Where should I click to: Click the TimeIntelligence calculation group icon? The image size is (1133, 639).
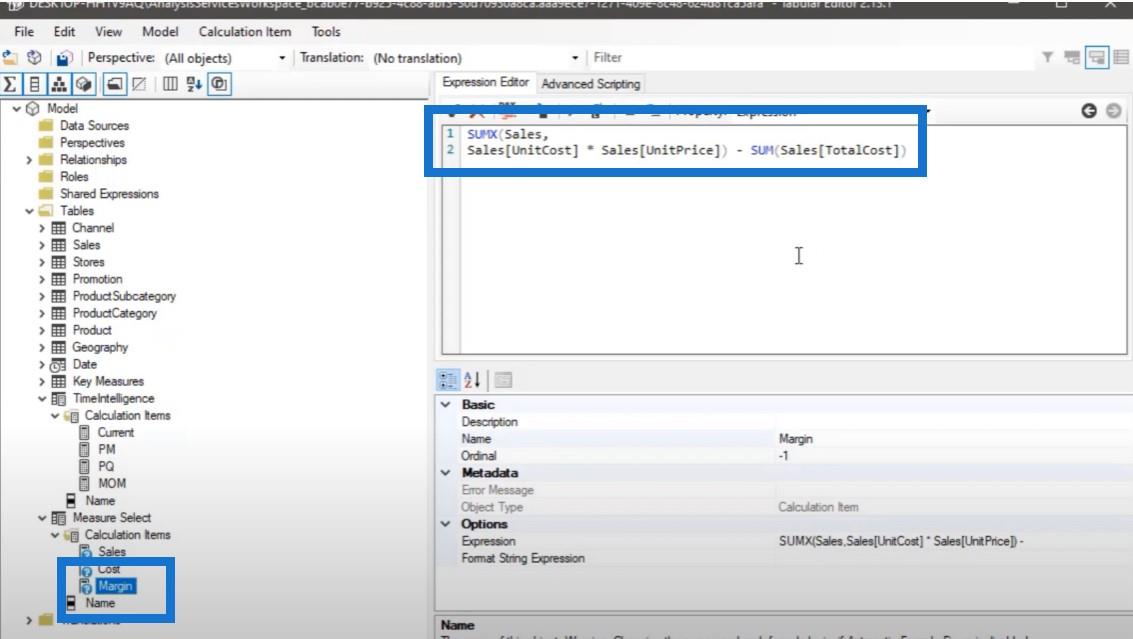coord(59,399)
